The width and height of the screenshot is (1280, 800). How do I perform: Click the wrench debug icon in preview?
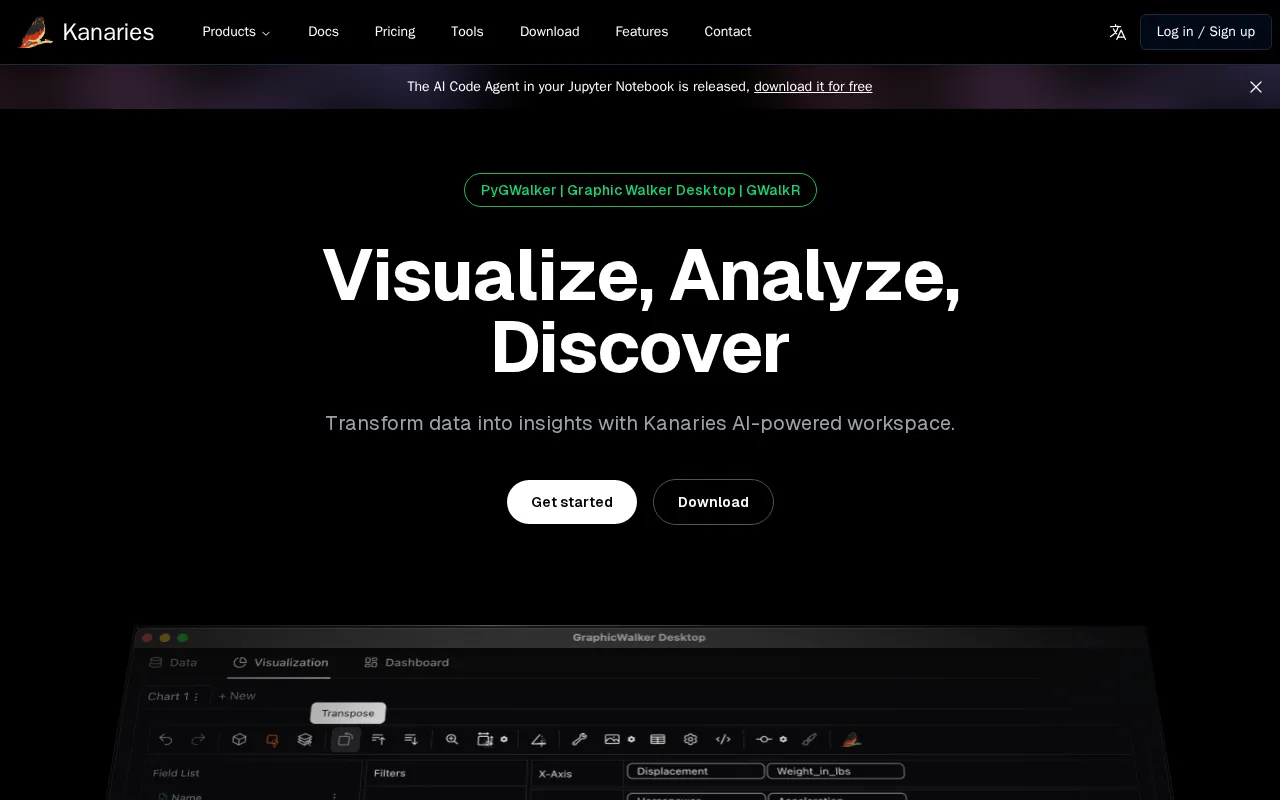point(579,740)
